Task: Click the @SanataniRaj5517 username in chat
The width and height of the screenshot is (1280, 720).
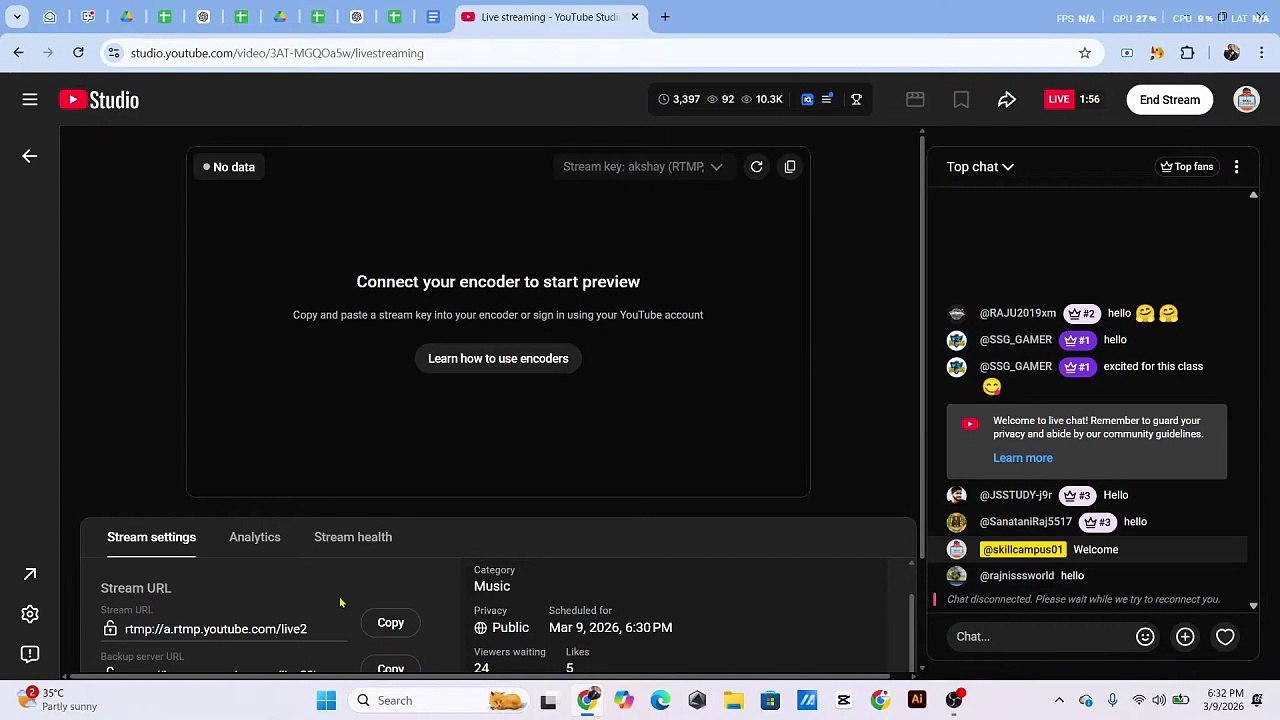Action: tap(1026, 522)
